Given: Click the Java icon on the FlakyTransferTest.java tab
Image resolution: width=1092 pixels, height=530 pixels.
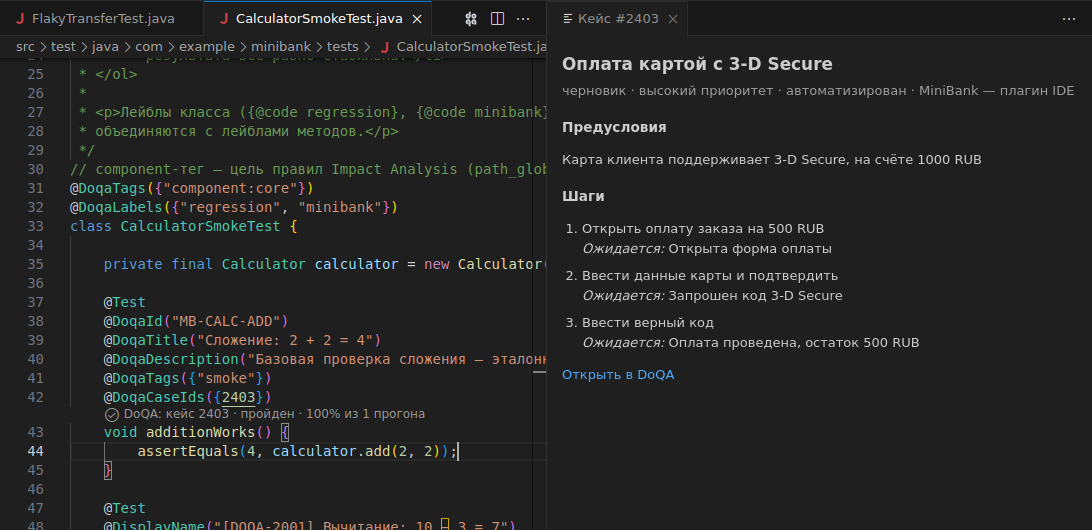Looking at the screenshot, I should 20,19.
